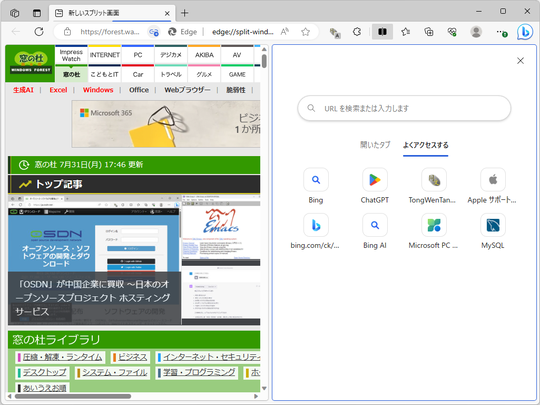Open the Collections icon

click(x=429, y=32)
